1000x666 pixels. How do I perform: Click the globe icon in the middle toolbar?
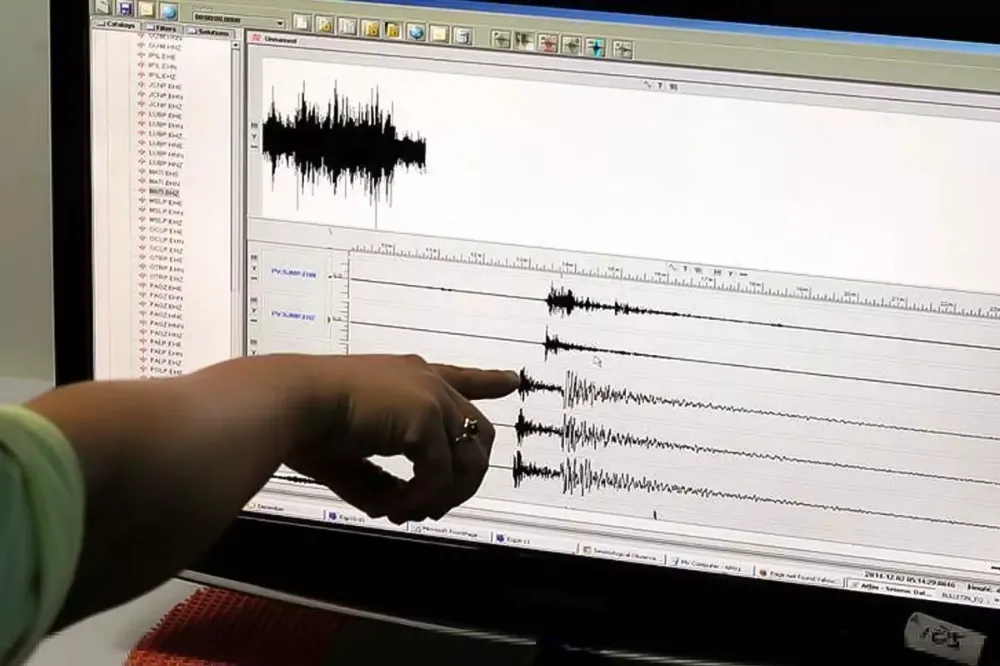tap(415, 31)
